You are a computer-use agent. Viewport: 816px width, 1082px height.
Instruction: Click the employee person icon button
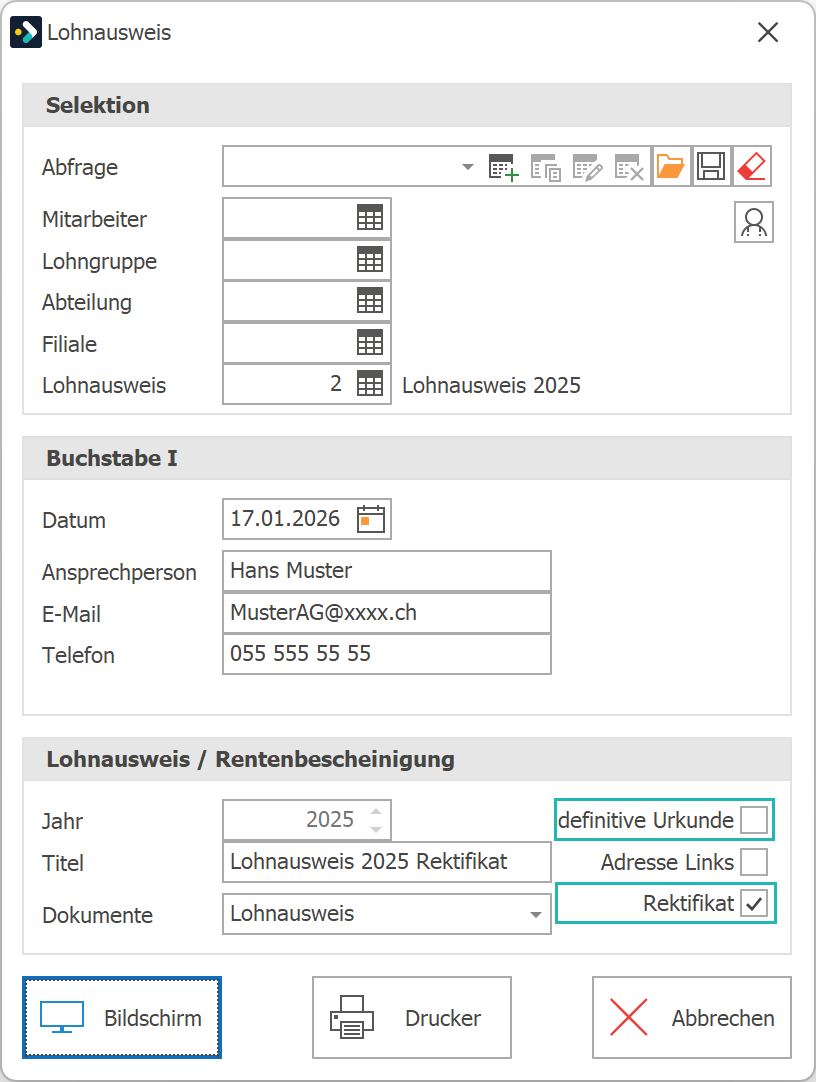tap(754, 222)
